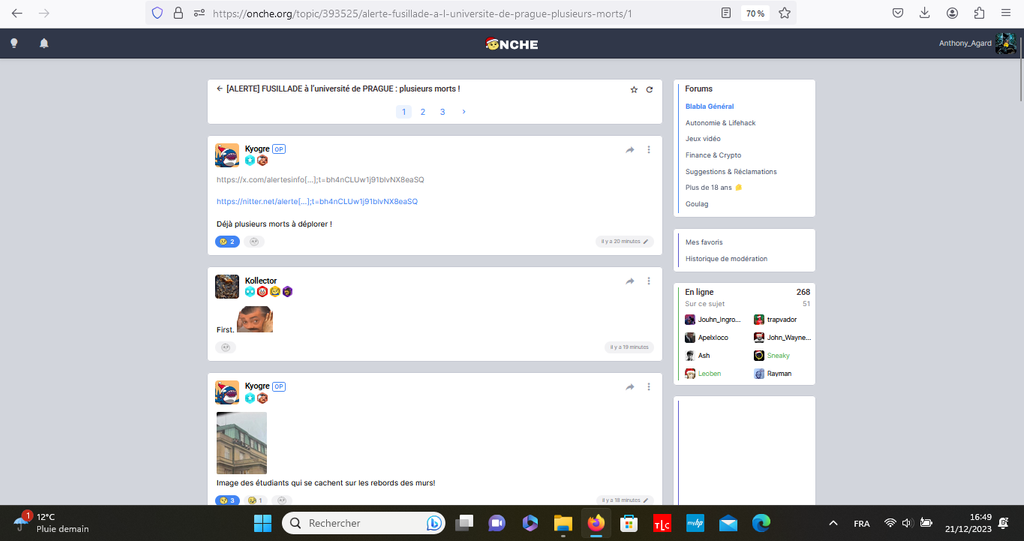Open the nitter.net alert link
The width and height of the screenshot is (1024, 541).
point(317,201)
